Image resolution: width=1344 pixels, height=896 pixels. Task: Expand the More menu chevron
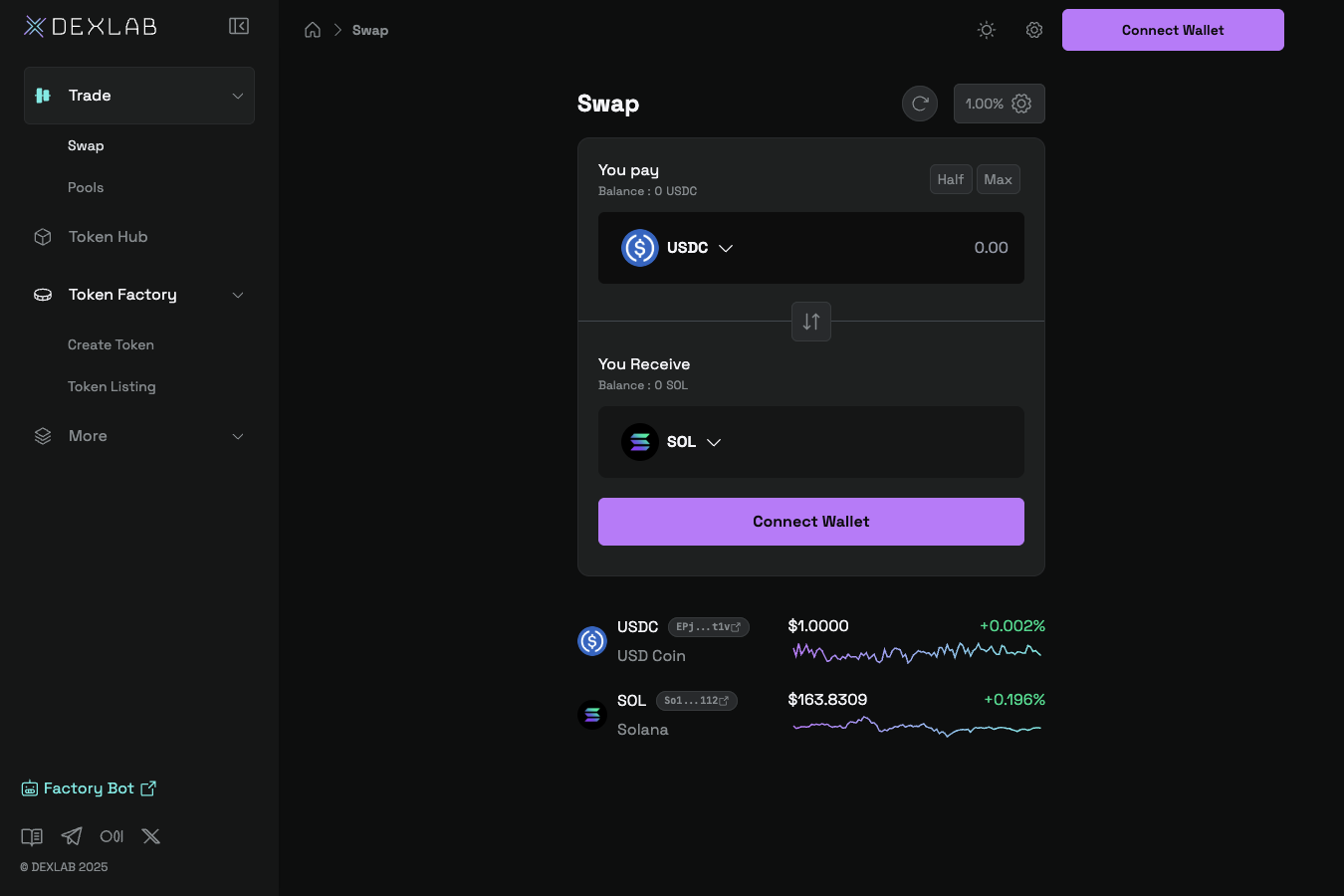click(238, 436)
